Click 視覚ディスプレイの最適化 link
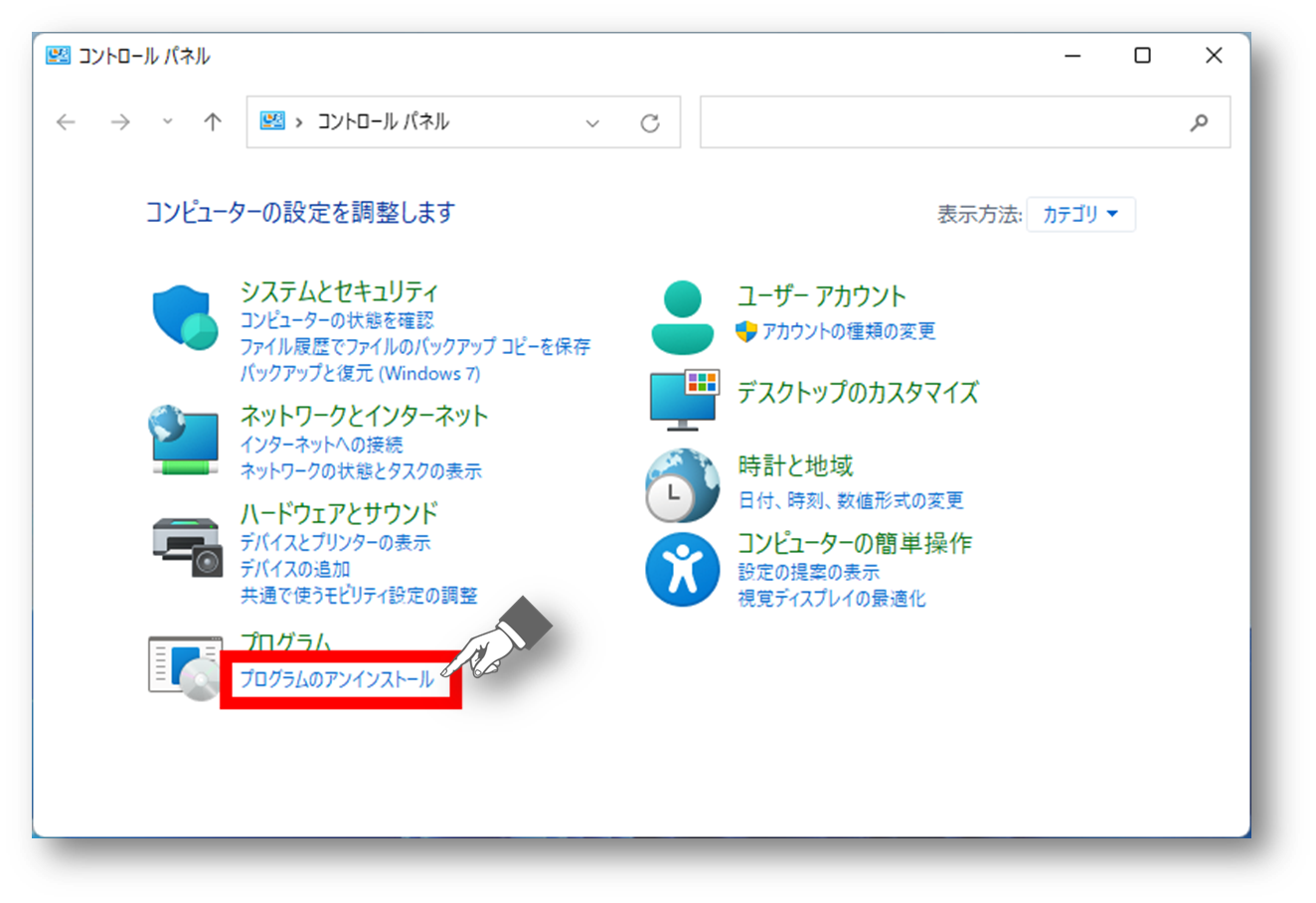 pyautogui.click(x=831, y=598)
